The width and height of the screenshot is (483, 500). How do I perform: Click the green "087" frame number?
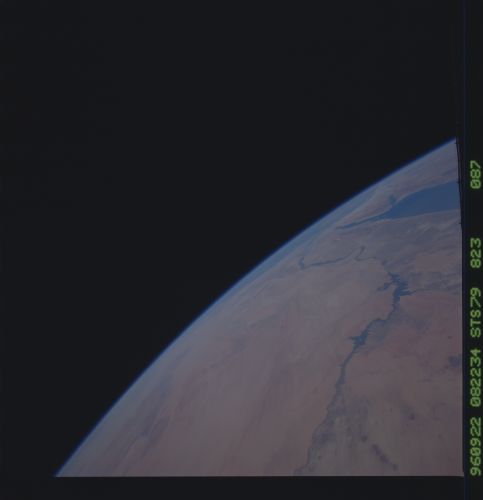click(476, 174)
